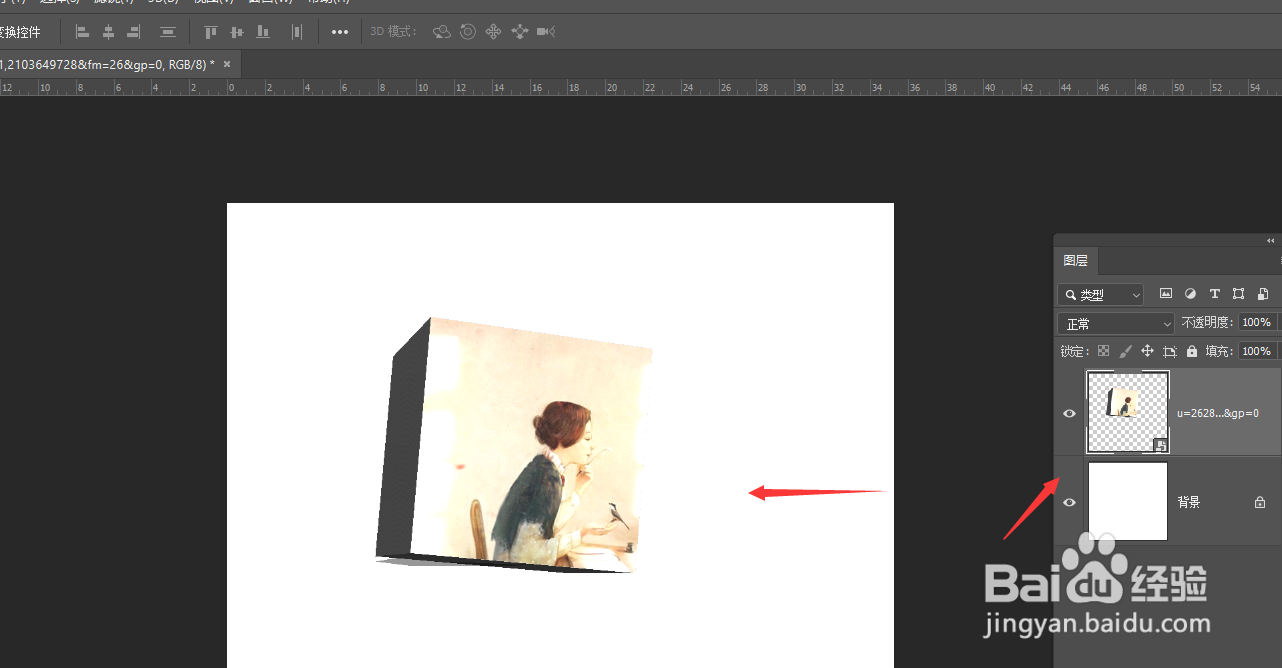Toggle lock all padlock icon

click(1192, 351)
